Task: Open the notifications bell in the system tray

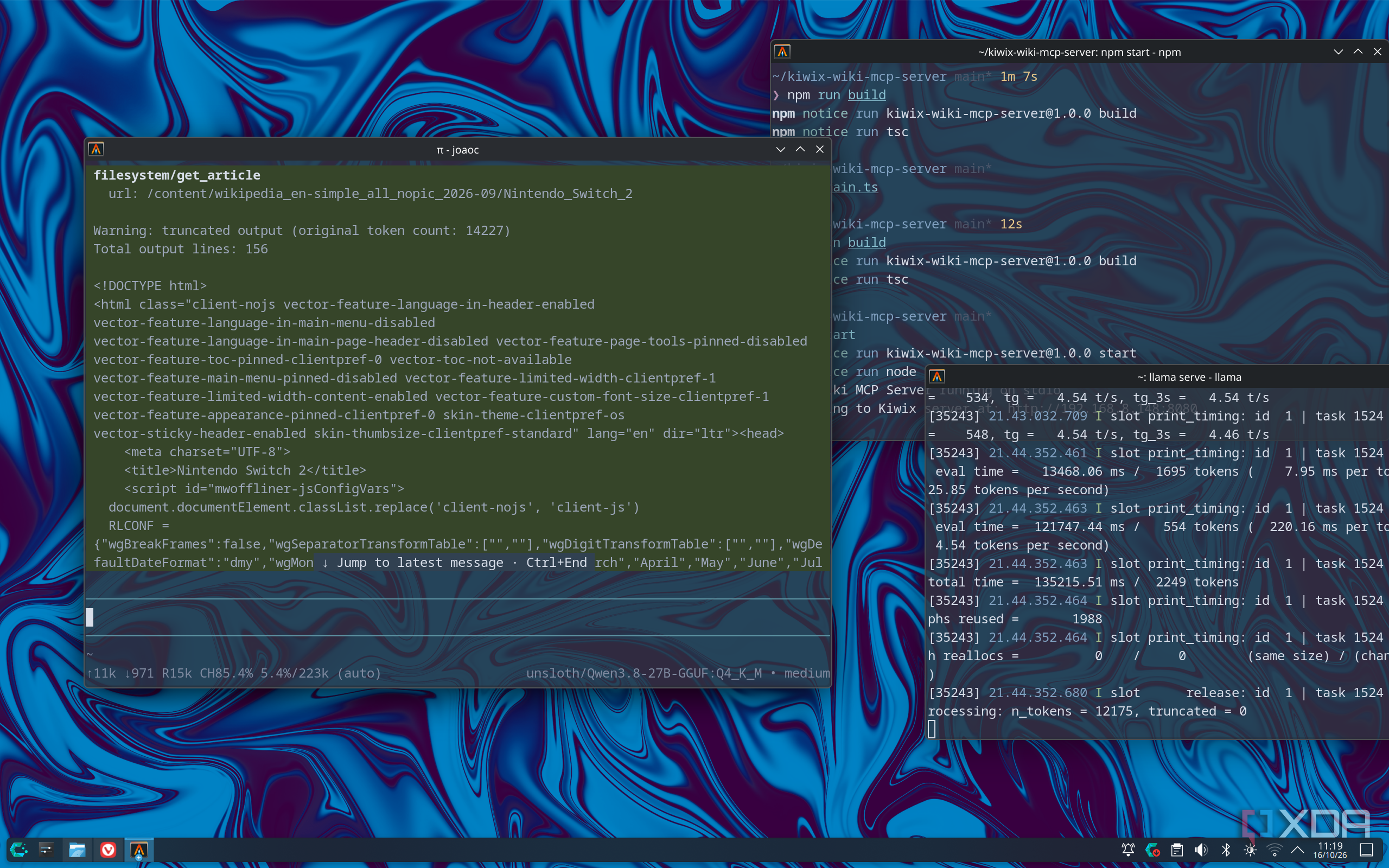Action: [1128, 850]
